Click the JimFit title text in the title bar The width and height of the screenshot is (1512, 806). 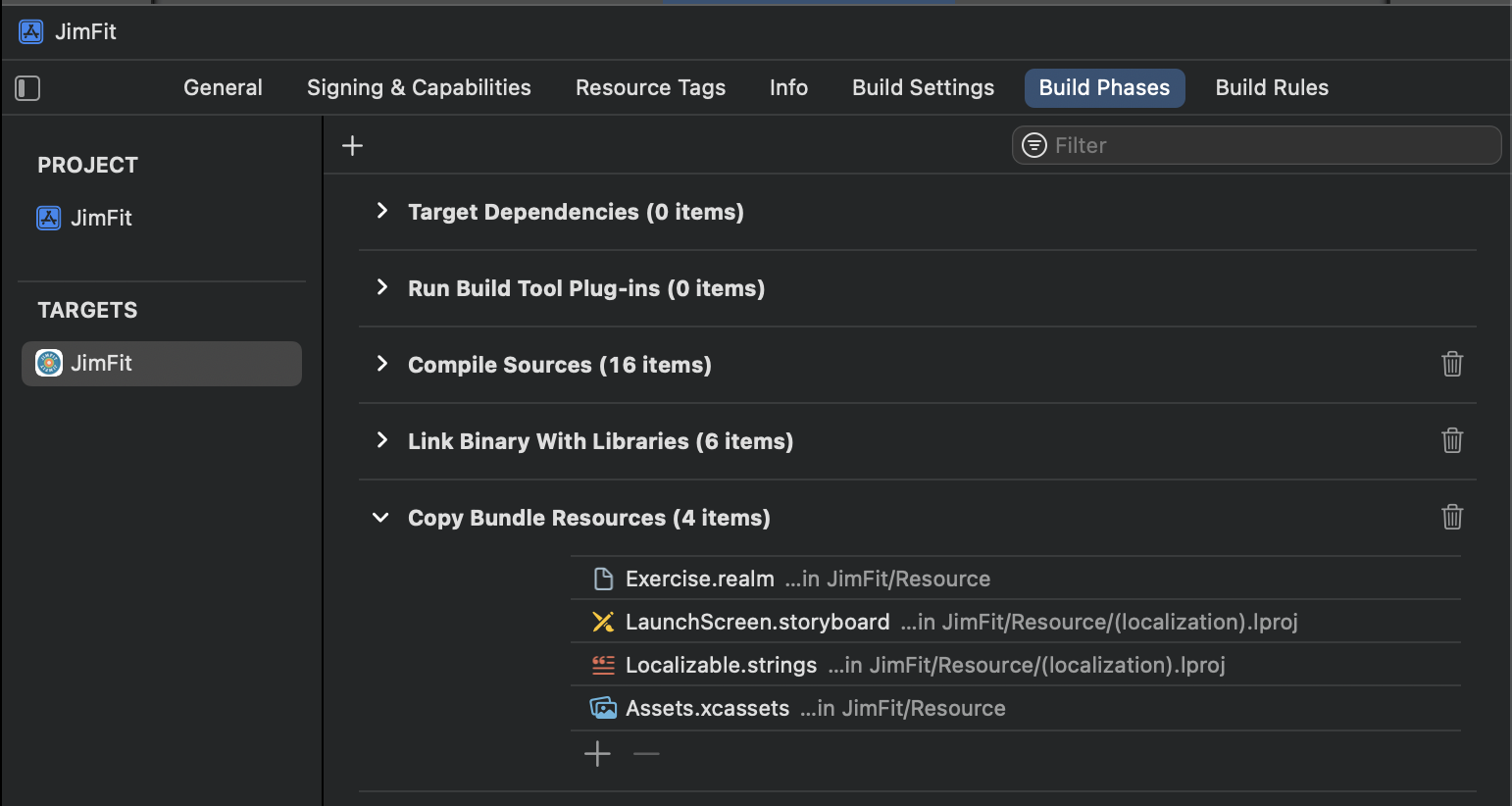coord(85,31)
